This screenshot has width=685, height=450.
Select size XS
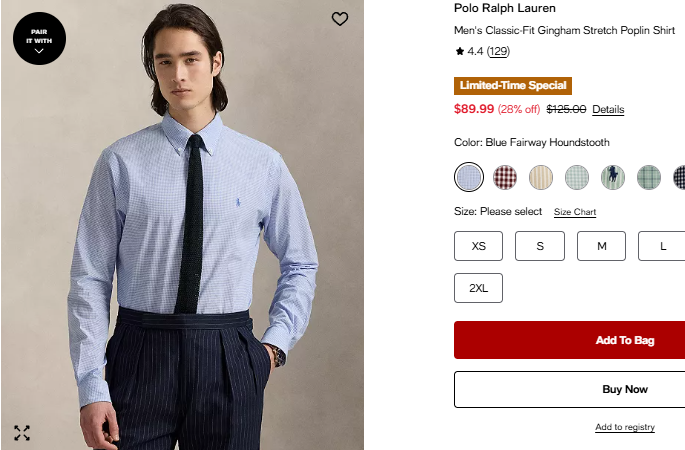[x=479, y=246]
